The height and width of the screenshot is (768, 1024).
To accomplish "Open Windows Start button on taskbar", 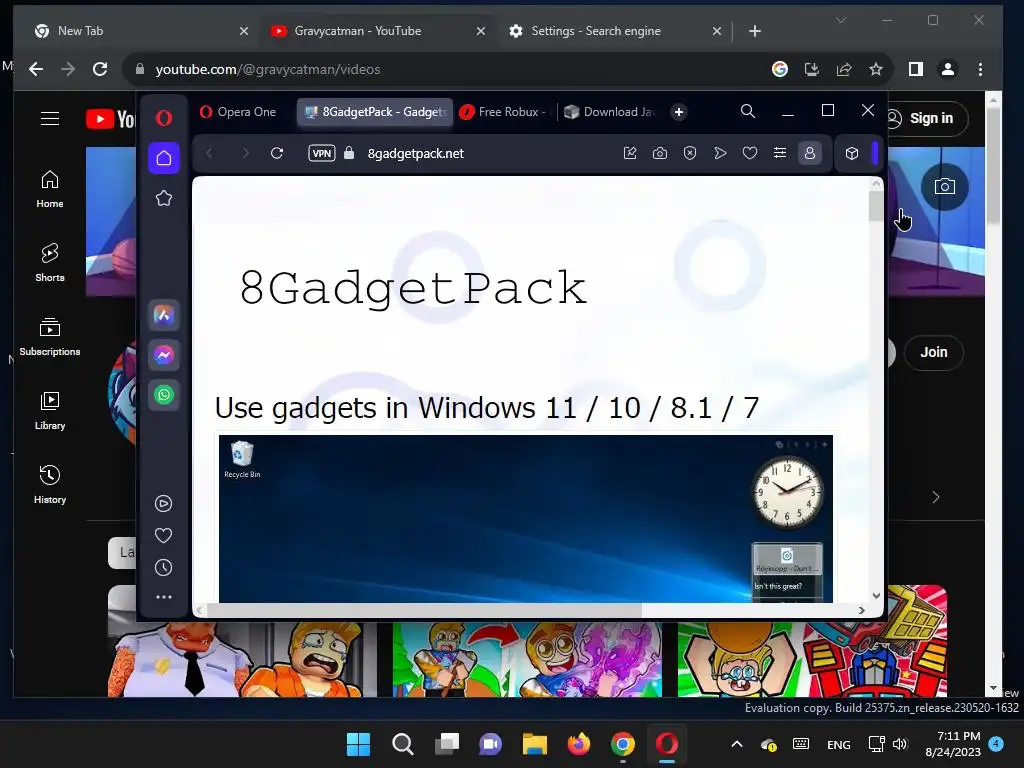I will pos(358,744).
